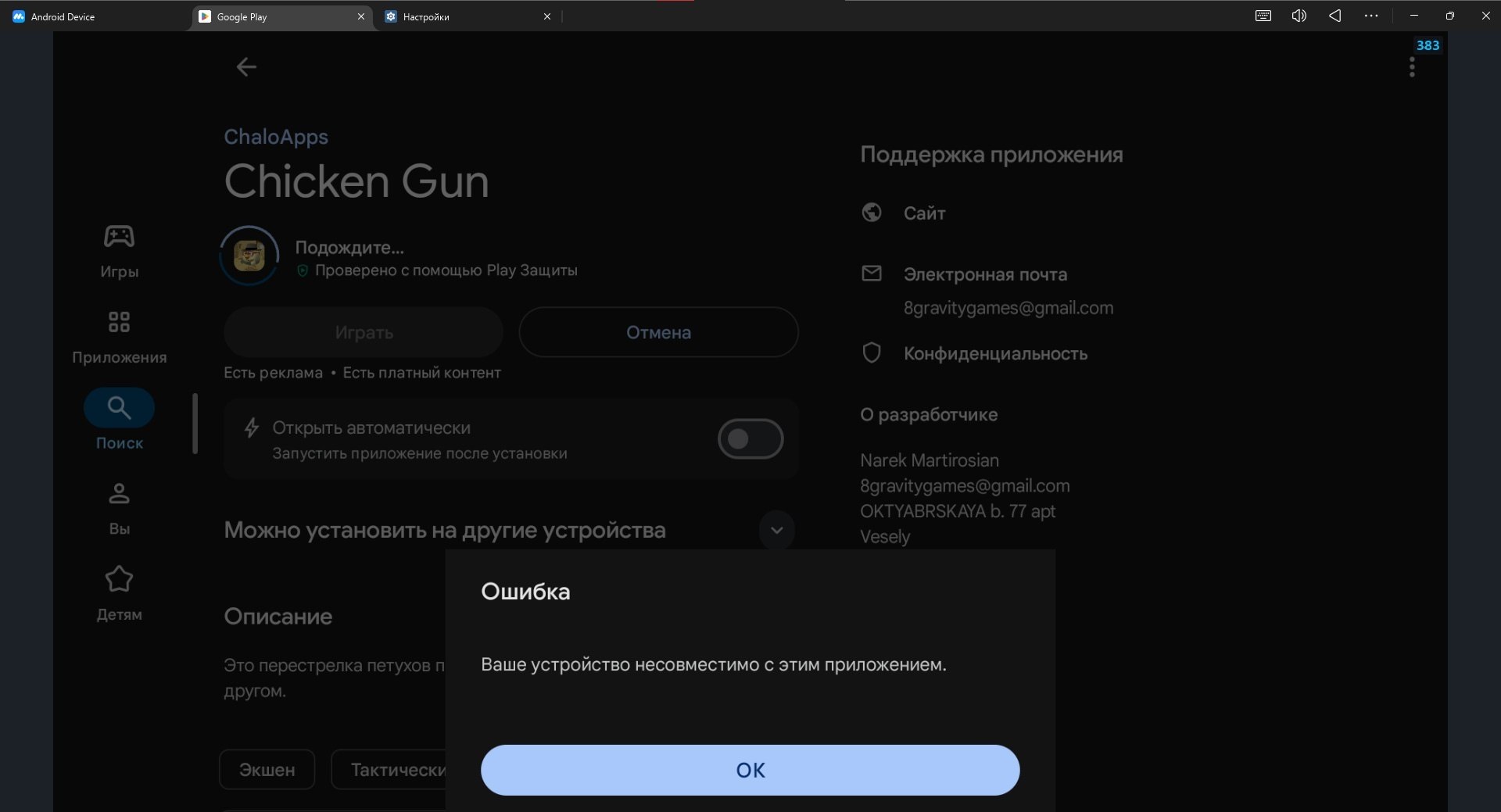Click the О разработчике heading
This screenshot has height=812, width=1501.
[929, 414]
